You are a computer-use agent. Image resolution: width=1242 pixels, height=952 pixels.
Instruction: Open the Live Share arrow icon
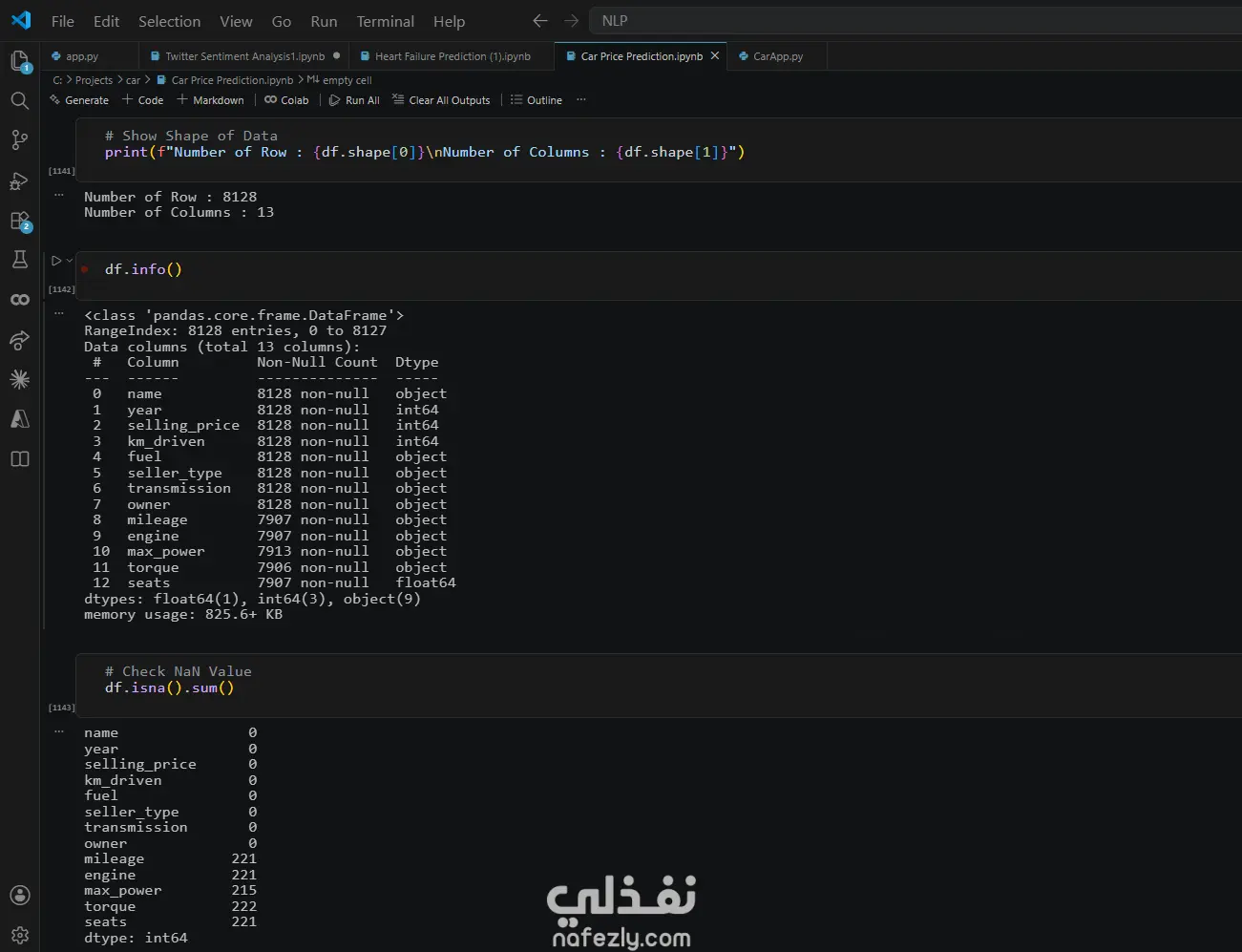click(x=19, y=340)
